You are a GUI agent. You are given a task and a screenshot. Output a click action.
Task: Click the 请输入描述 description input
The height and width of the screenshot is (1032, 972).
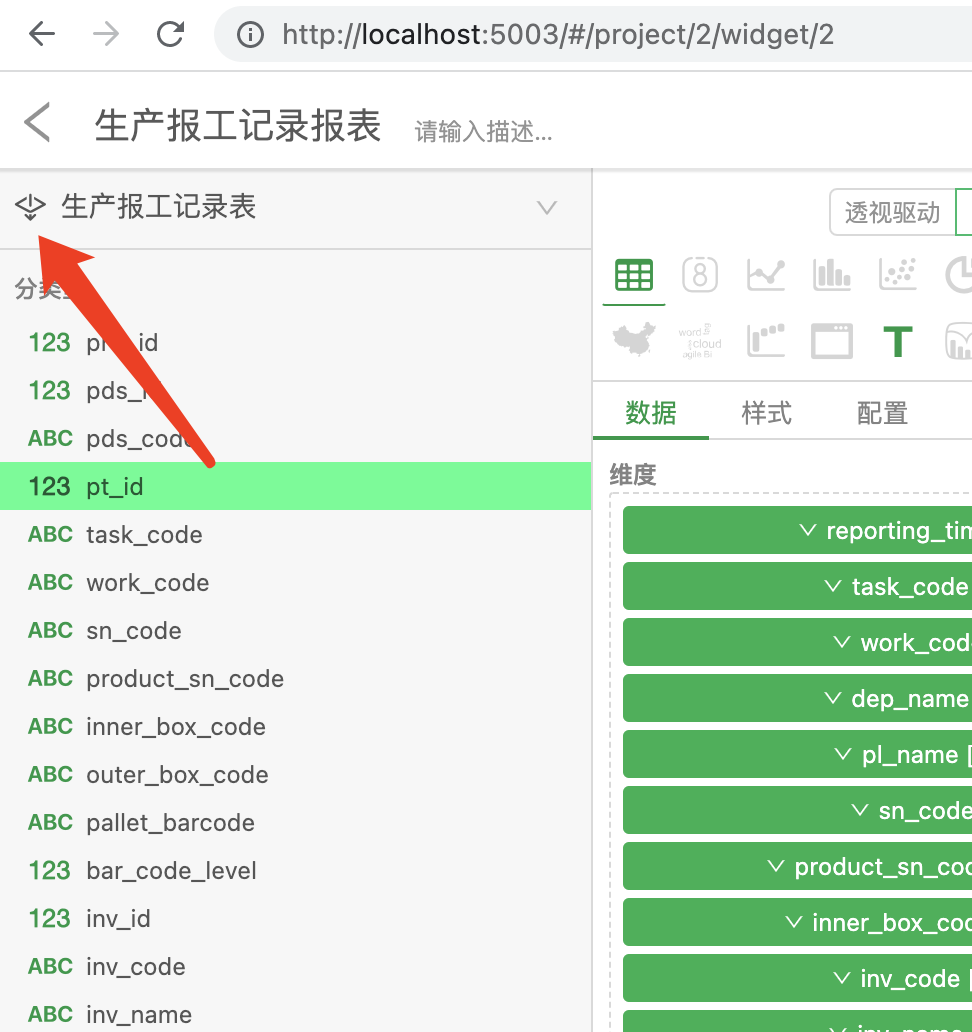[483, 130]
